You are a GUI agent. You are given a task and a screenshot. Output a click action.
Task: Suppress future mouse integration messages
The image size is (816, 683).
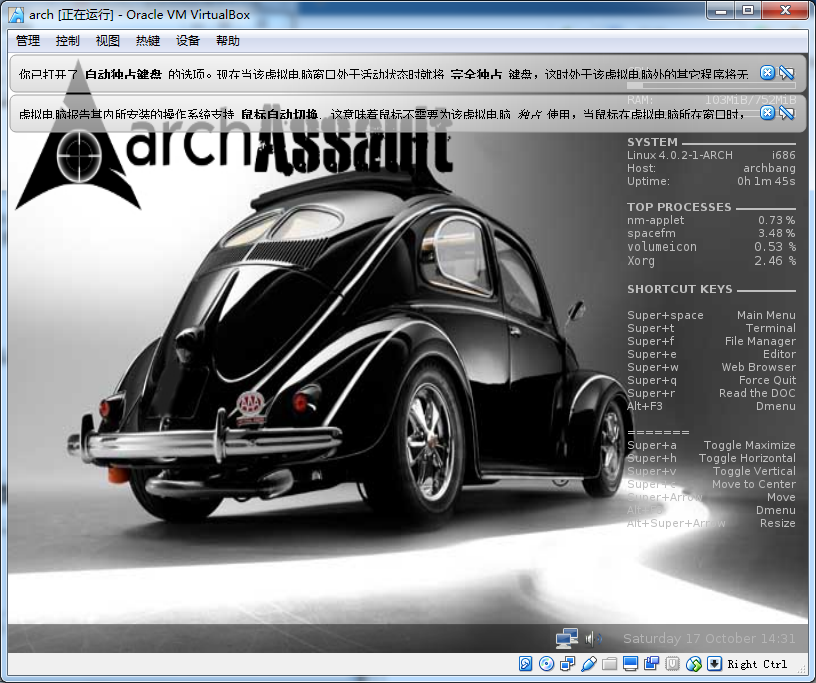tap(786, 112)
